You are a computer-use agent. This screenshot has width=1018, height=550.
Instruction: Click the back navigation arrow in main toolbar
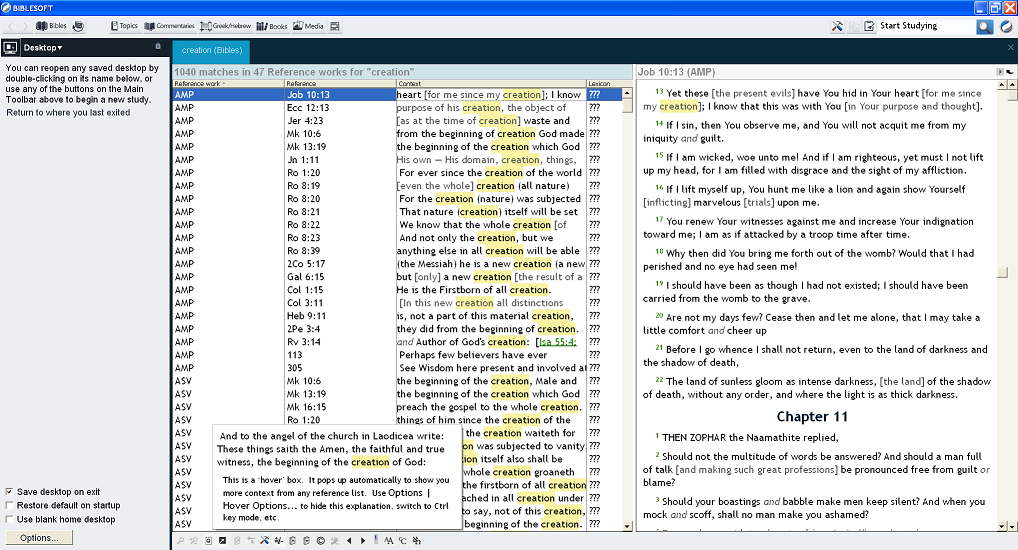tap(10, 26)
